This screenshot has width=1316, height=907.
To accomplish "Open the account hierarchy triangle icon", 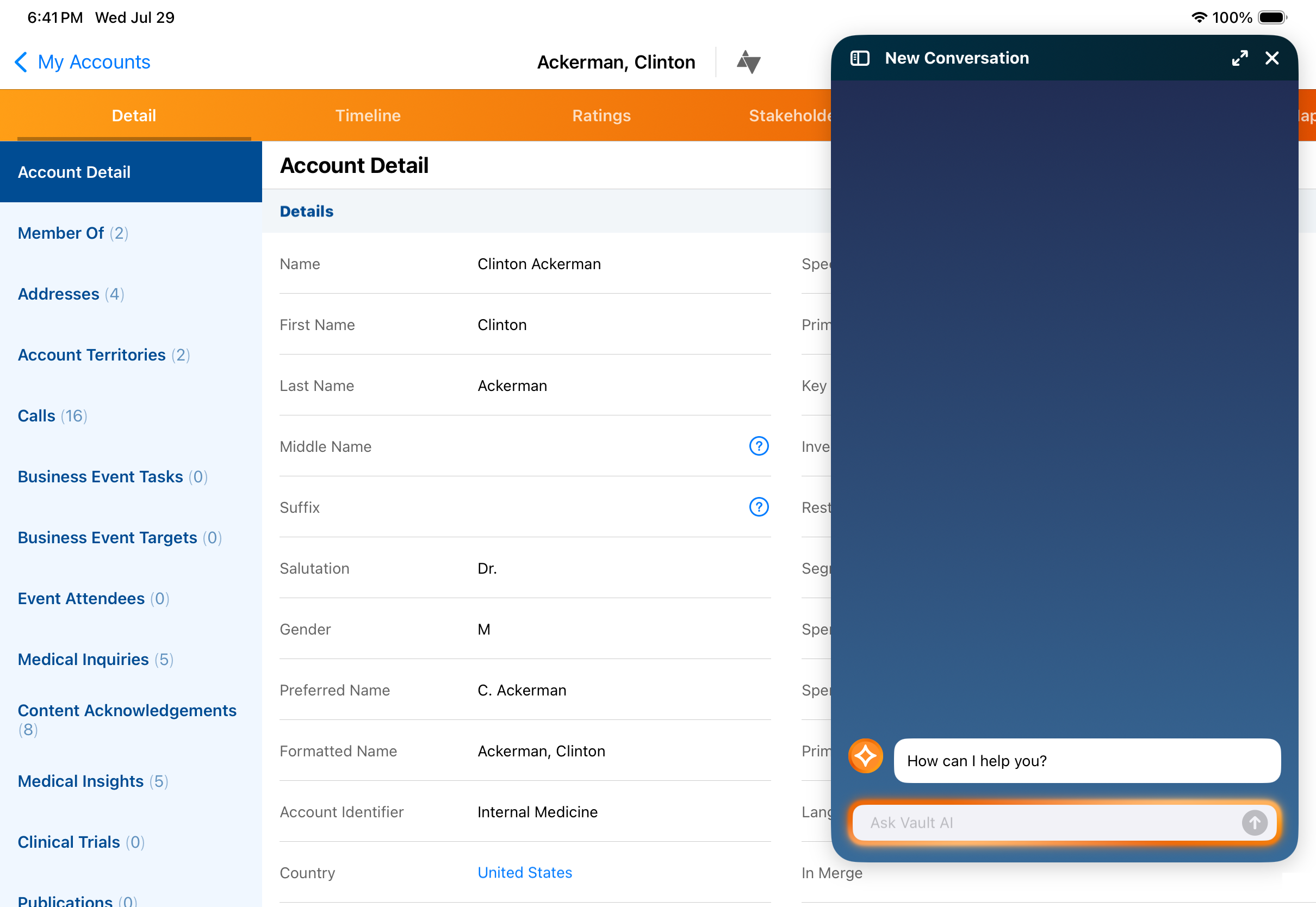I will point(748,62).
